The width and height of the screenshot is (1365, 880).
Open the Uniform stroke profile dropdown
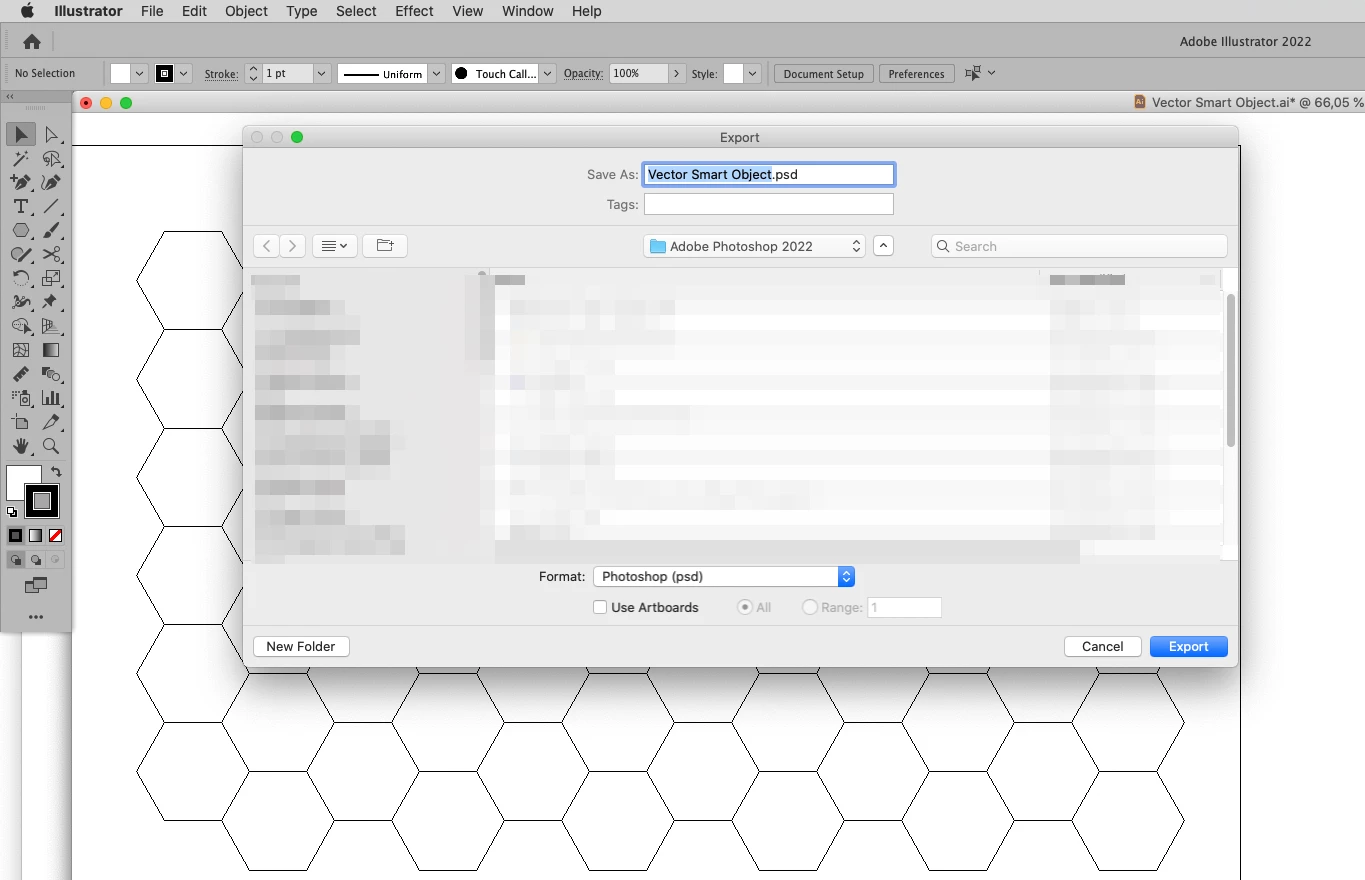437,74
